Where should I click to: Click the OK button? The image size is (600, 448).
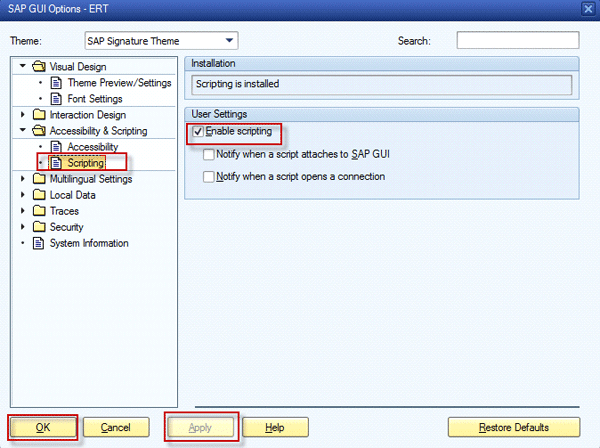[43, 427]
